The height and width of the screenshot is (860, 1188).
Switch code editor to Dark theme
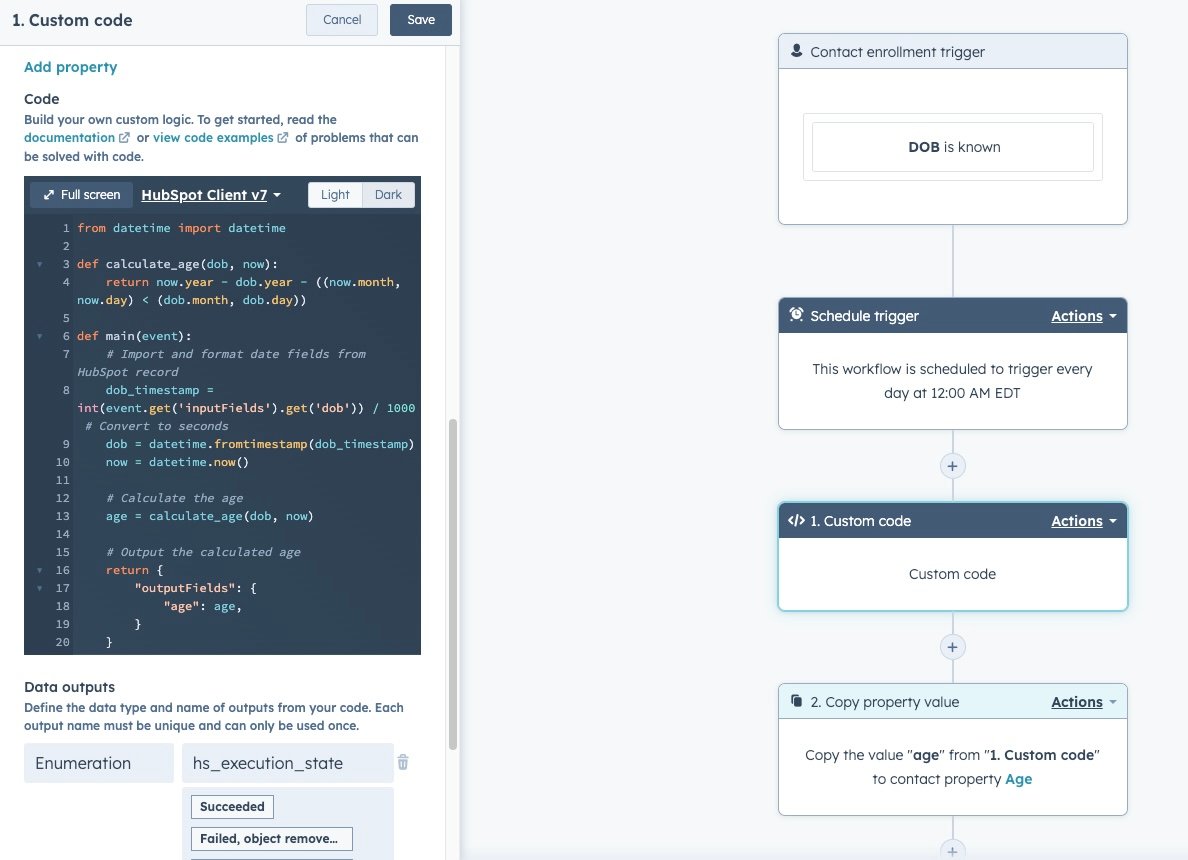388,194
